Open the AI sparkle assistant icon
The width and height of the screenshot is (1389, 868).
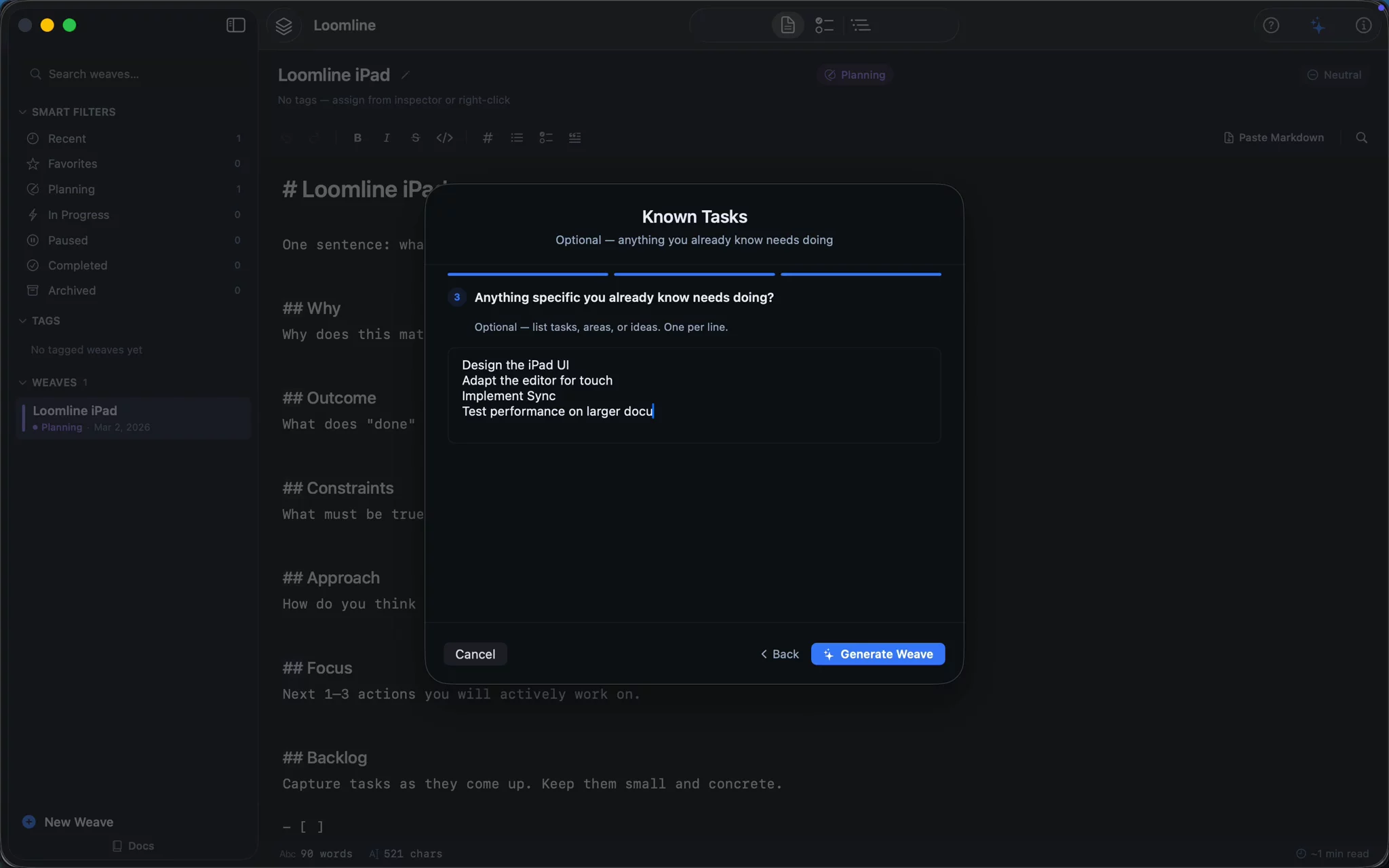[1316, 25]
